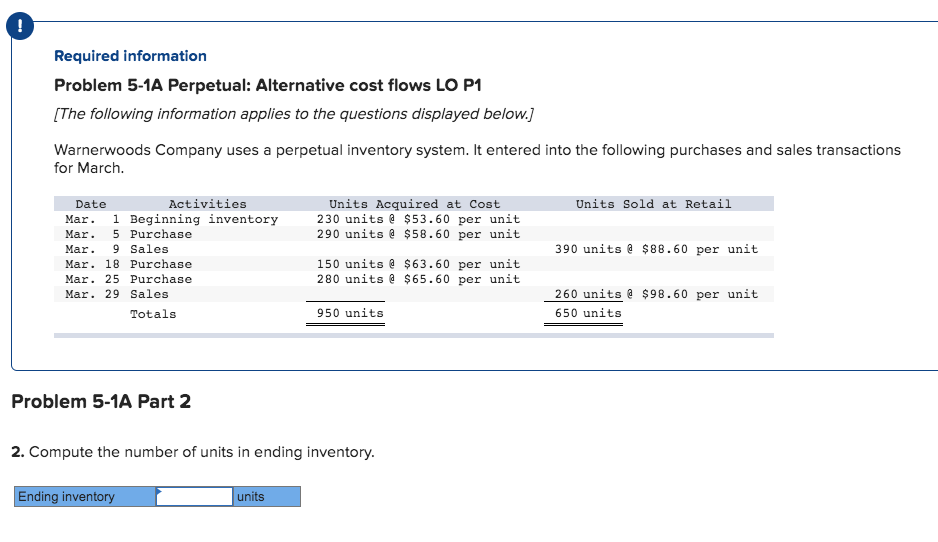Click the 'Totals' row label
The image size is (938, 542).
tap(153, 314)
